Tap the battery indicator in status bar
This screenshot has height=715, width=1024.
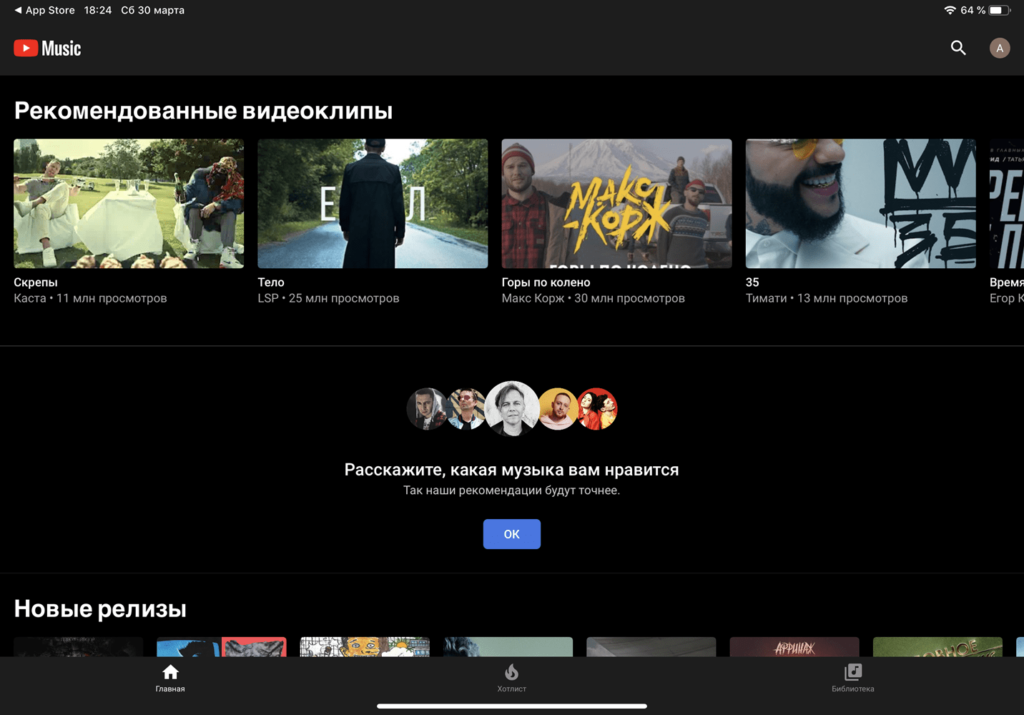[x=1000, y=10]
